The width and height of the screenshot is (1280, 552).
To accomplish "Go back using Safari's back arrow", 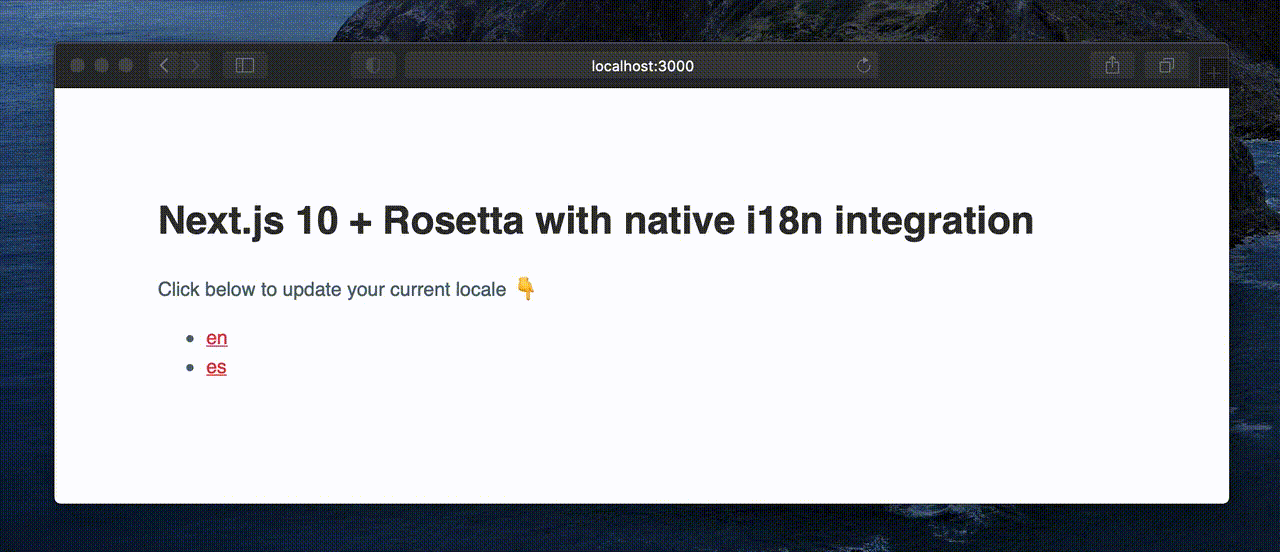I will (165, 66).
